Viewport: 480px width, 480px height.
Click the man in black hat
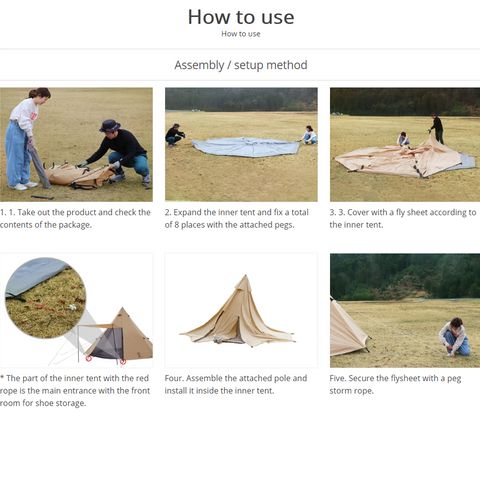(117, 153)
